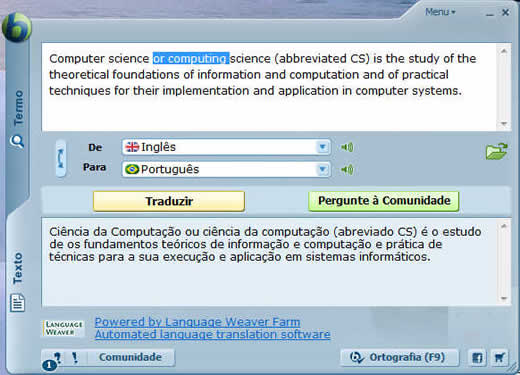Viewport: 520px width, 375px height.
Task: Expand the Português target language dropdown
Action: click(322, 170)
